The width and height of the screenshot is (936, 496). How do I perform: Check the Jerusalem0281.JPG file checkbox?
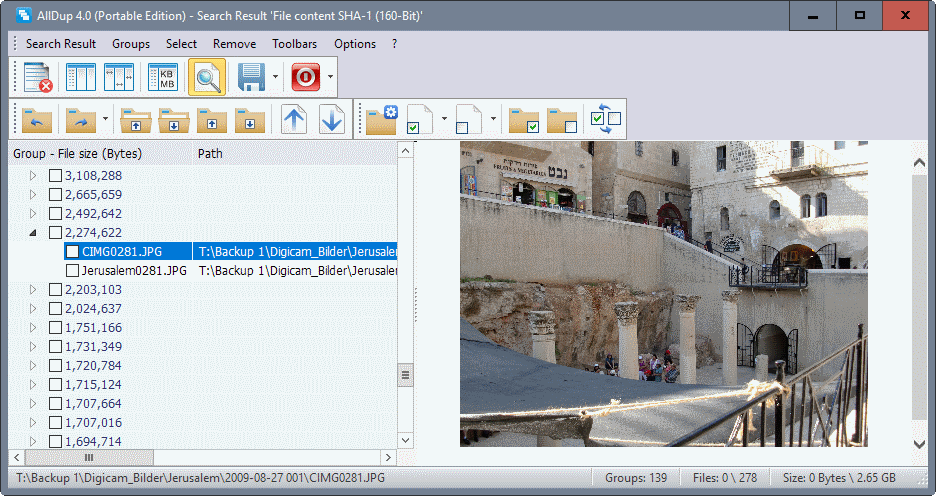72,270
